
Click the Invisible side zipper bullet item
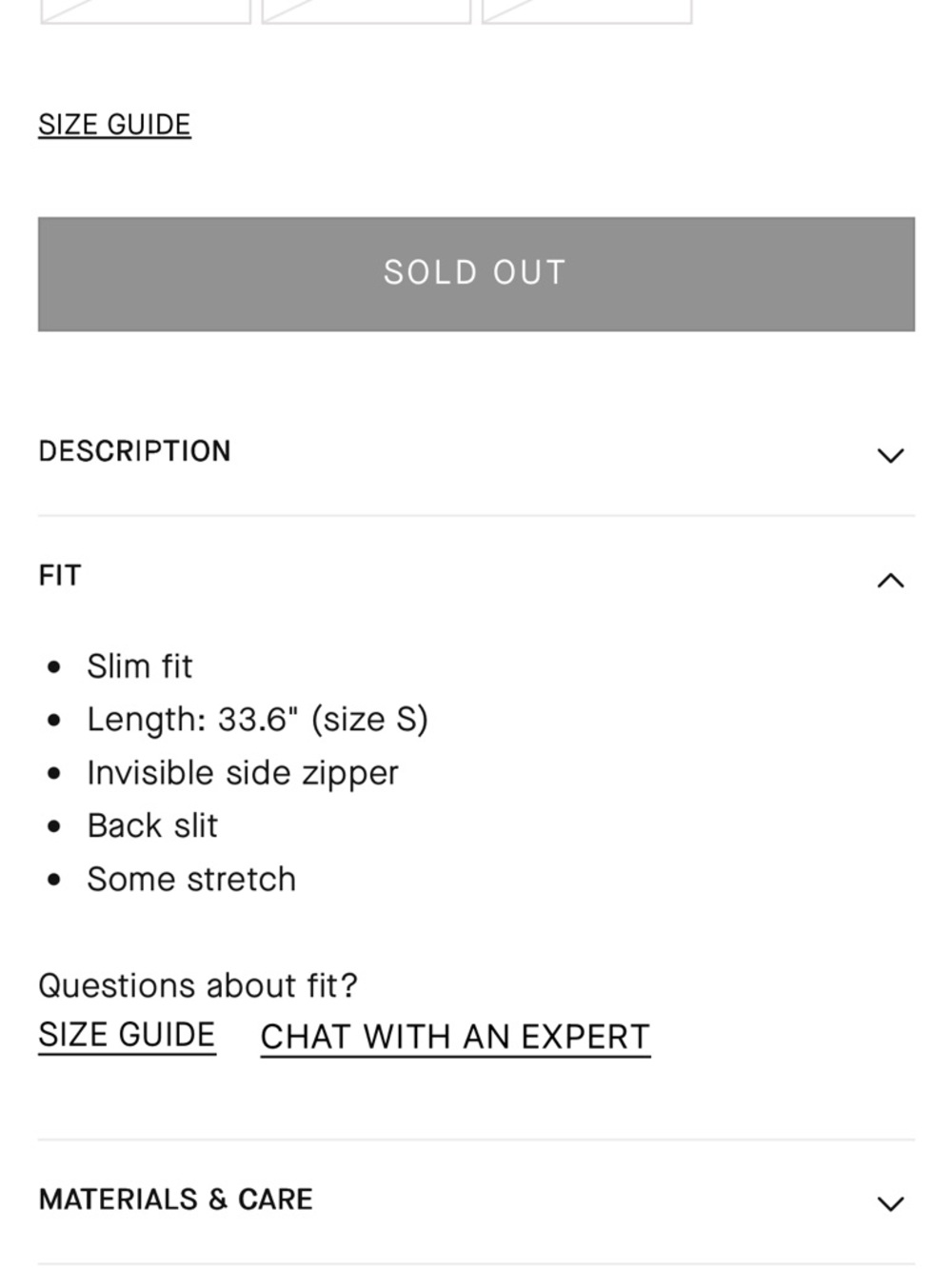pos(243,773)
